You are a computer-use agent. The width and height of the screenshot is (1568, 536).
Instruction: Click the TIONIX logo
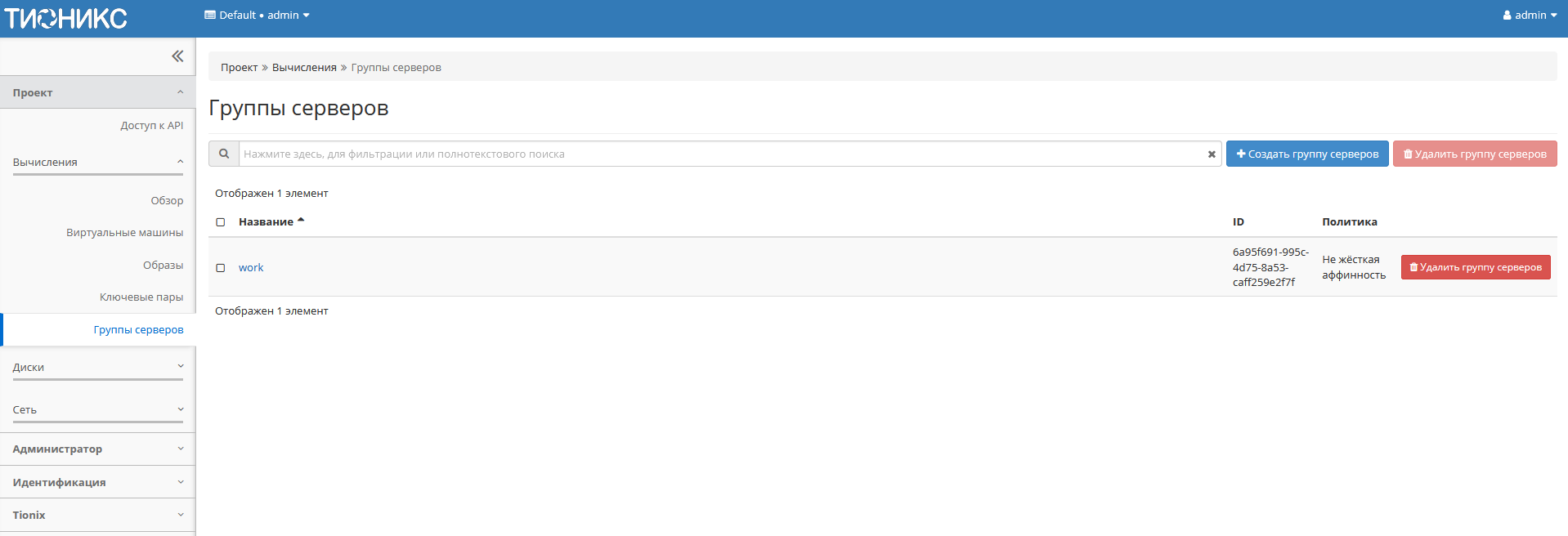tap(65, 18)
